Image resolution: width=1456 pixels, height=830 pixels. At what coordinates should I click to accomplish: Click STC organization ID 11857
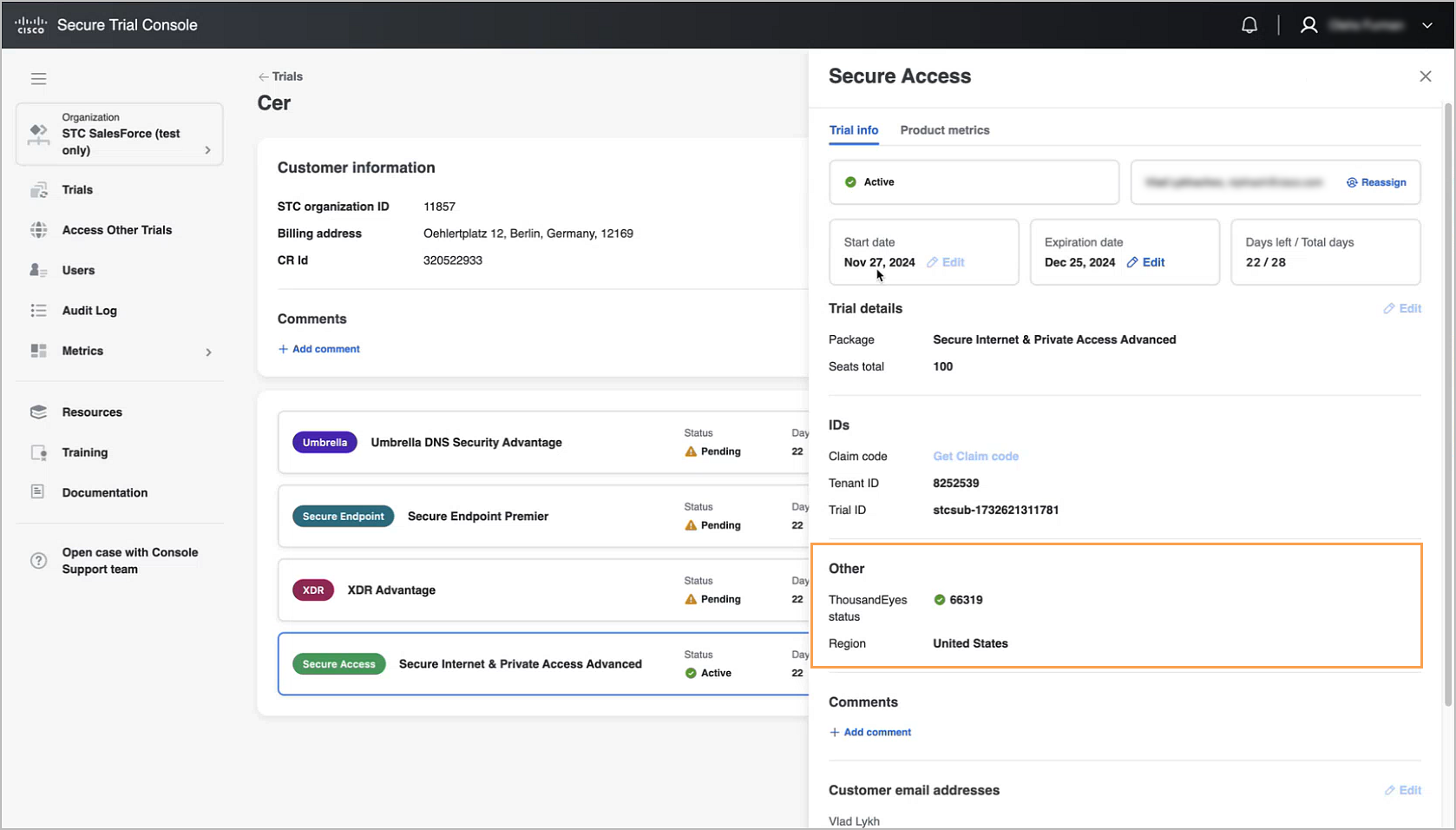439,207
